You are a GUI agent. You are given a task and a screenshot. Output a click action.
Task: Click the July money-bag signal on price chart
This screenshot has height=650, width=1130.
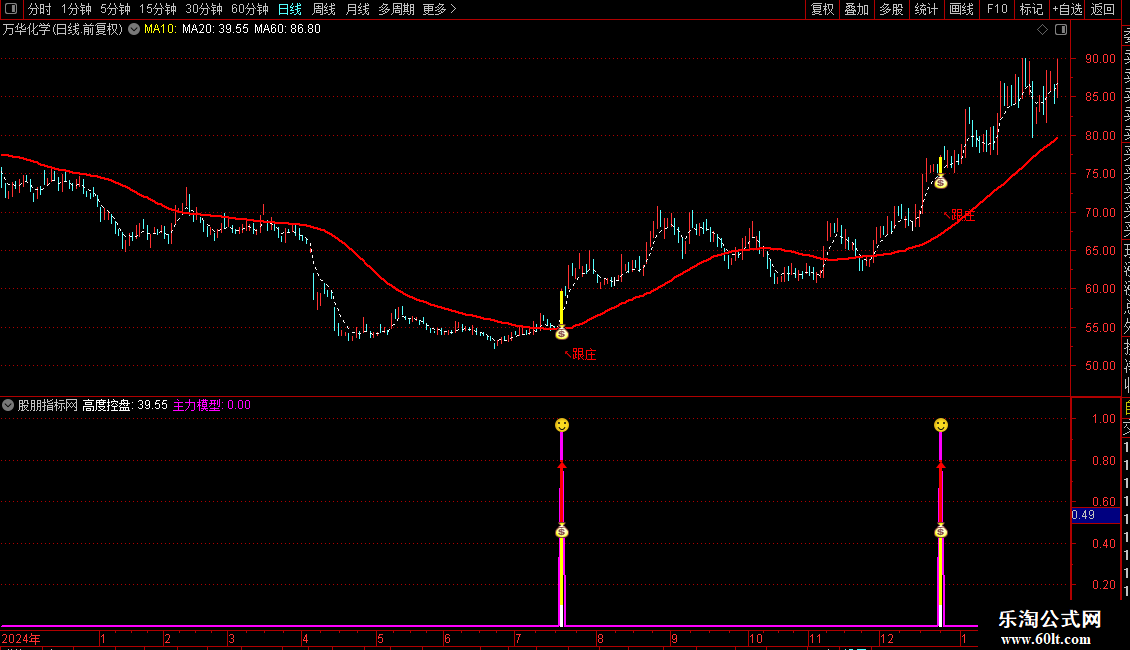[562, 333]
